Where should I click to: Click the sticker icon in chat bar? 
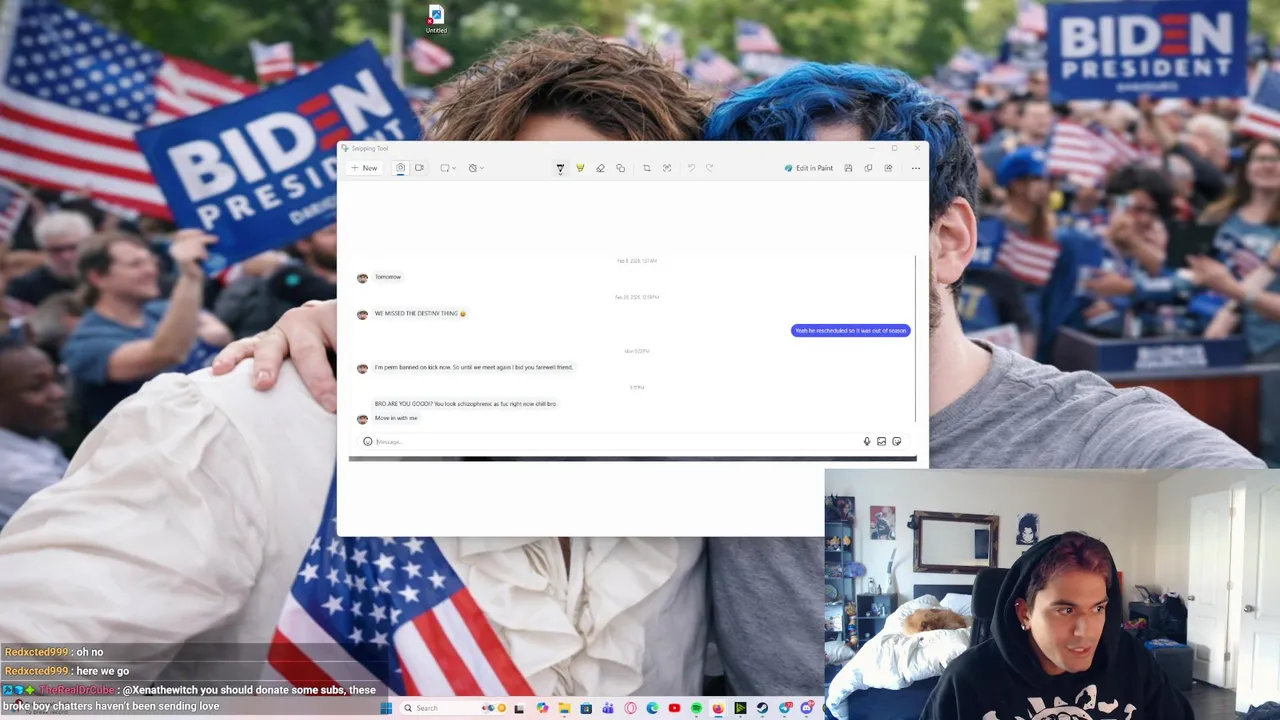(896, 441)
